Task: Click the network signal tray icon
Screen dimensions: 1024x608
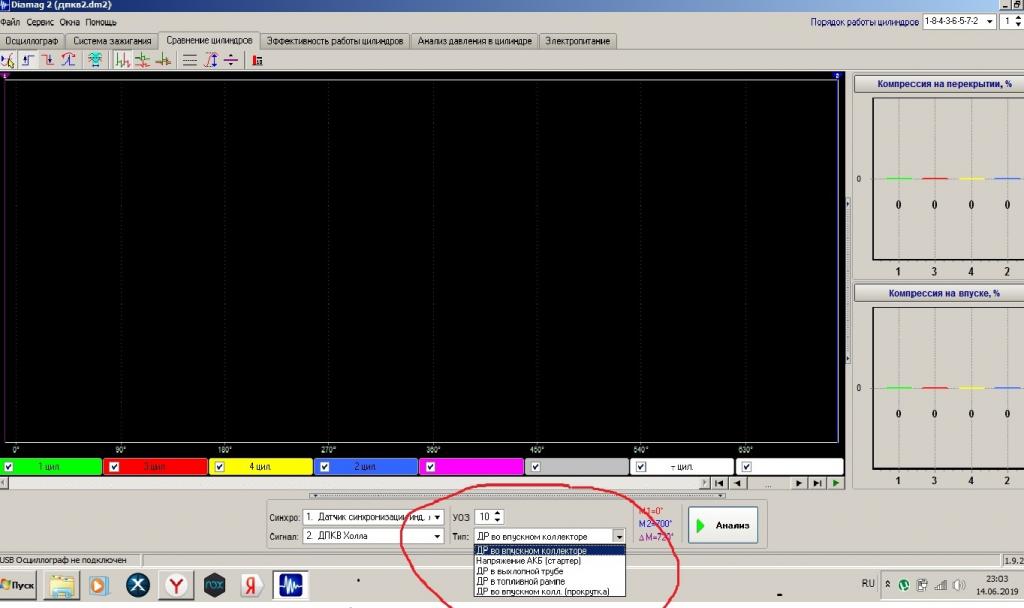Action: point(940,585)
